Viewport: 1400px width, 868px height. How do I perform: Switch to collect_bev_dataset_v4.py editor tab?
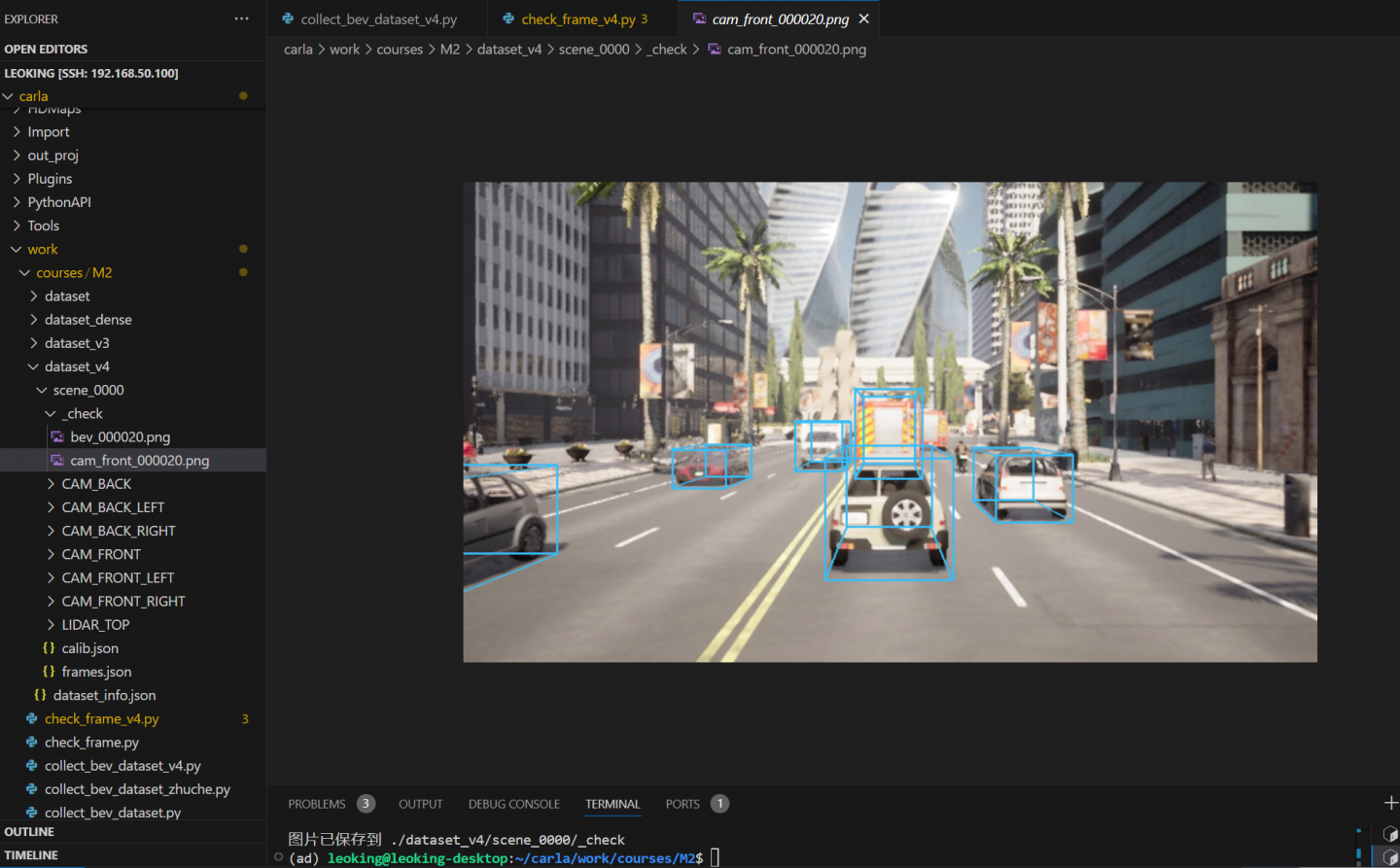[378, 18]
